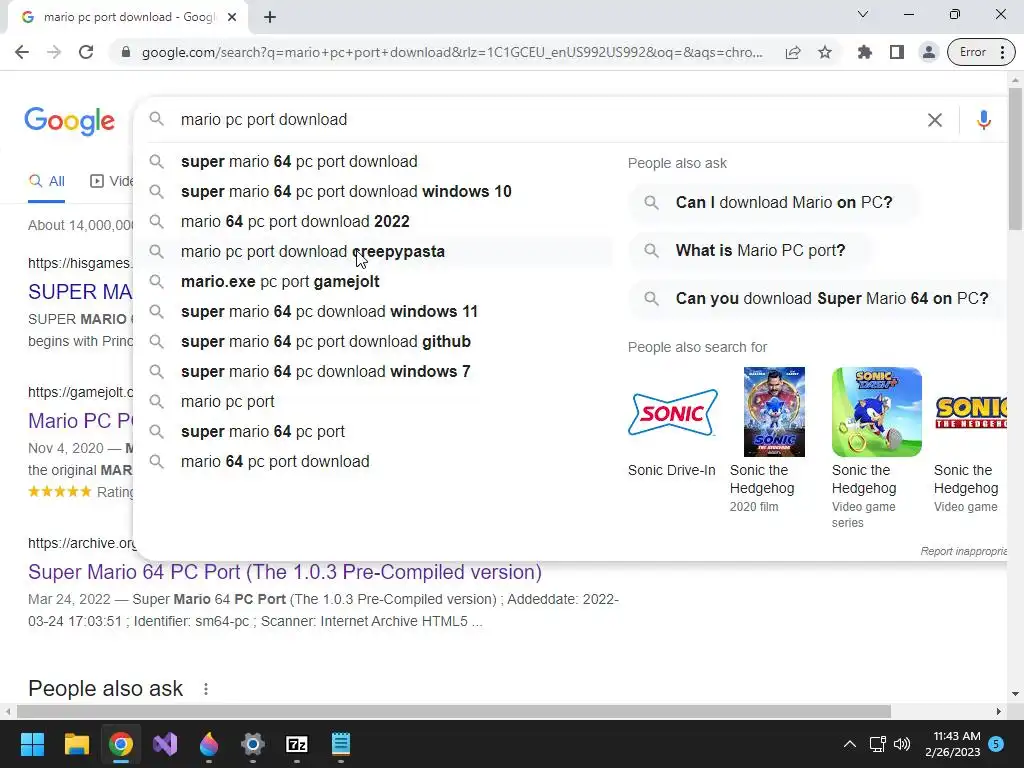Open the tab search chevron
This screenshot has height=768, width=1024.
[863, 14]
